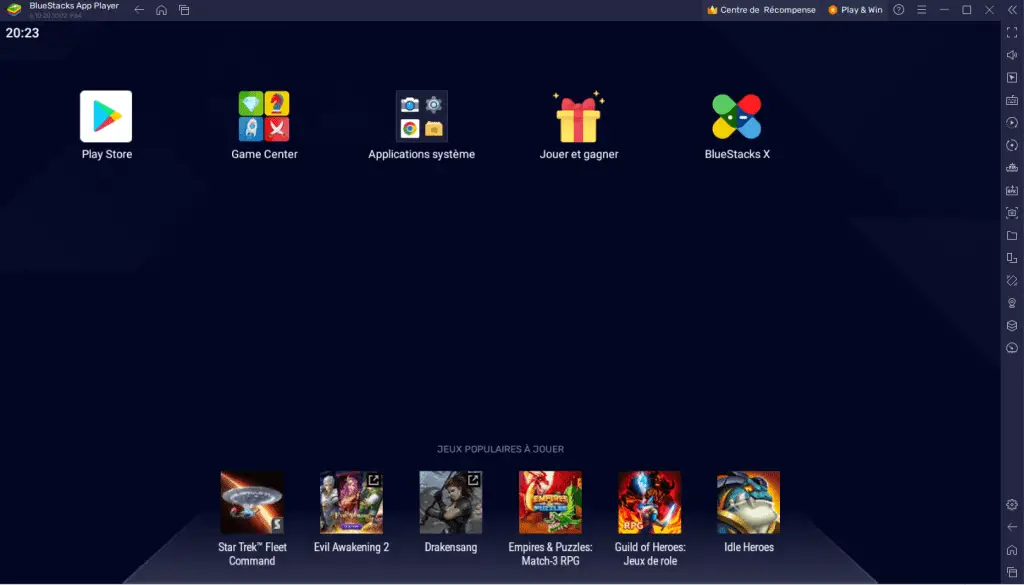Collapse the side toolbar with double chevron
Image resolution: width=1024 pixels, height=585 pixels.
tap(1012, 10)
